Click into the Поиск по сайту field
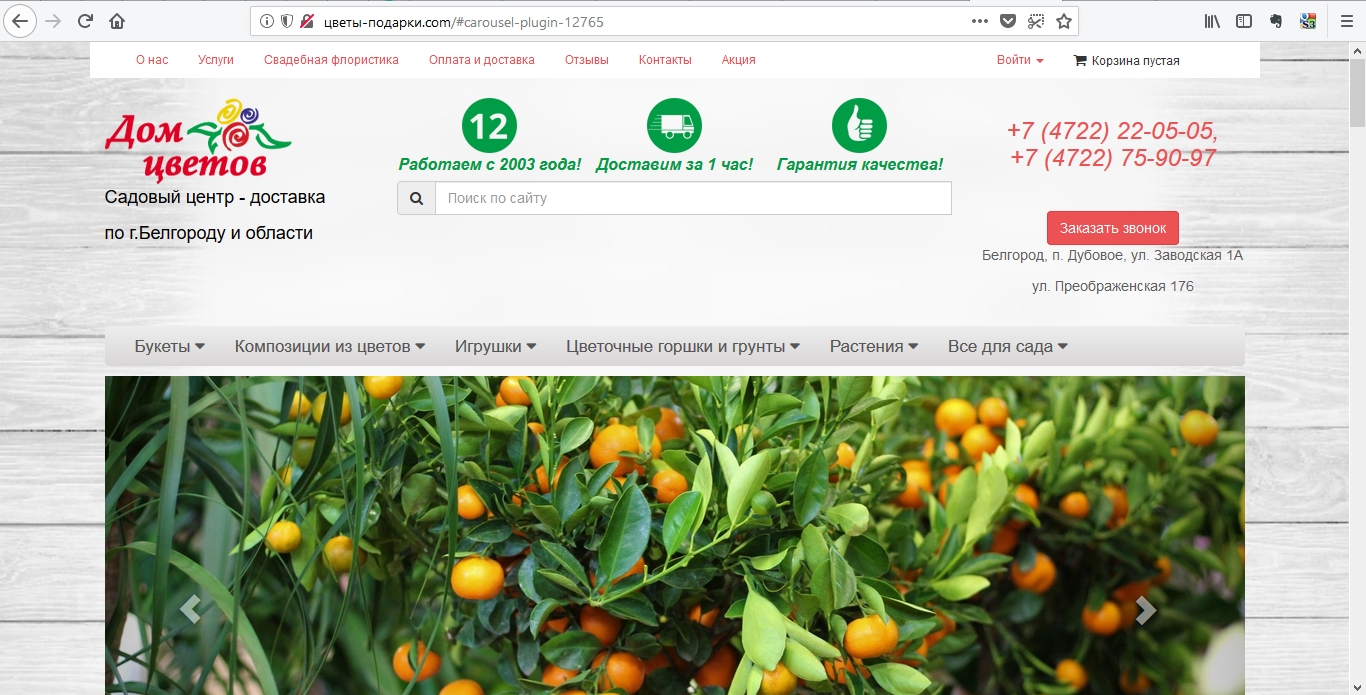The image size is (1366, 695). (x=693, y=198)
